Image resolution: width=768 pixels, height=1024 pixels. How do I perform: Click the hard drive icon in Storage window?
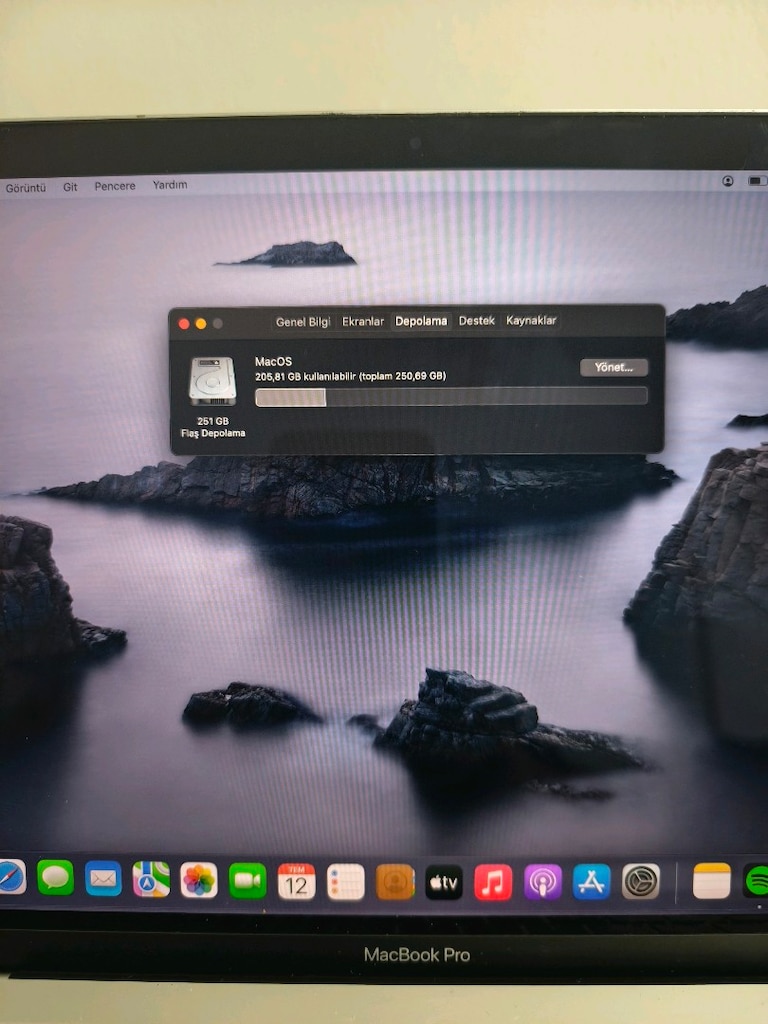click(212, 381)
